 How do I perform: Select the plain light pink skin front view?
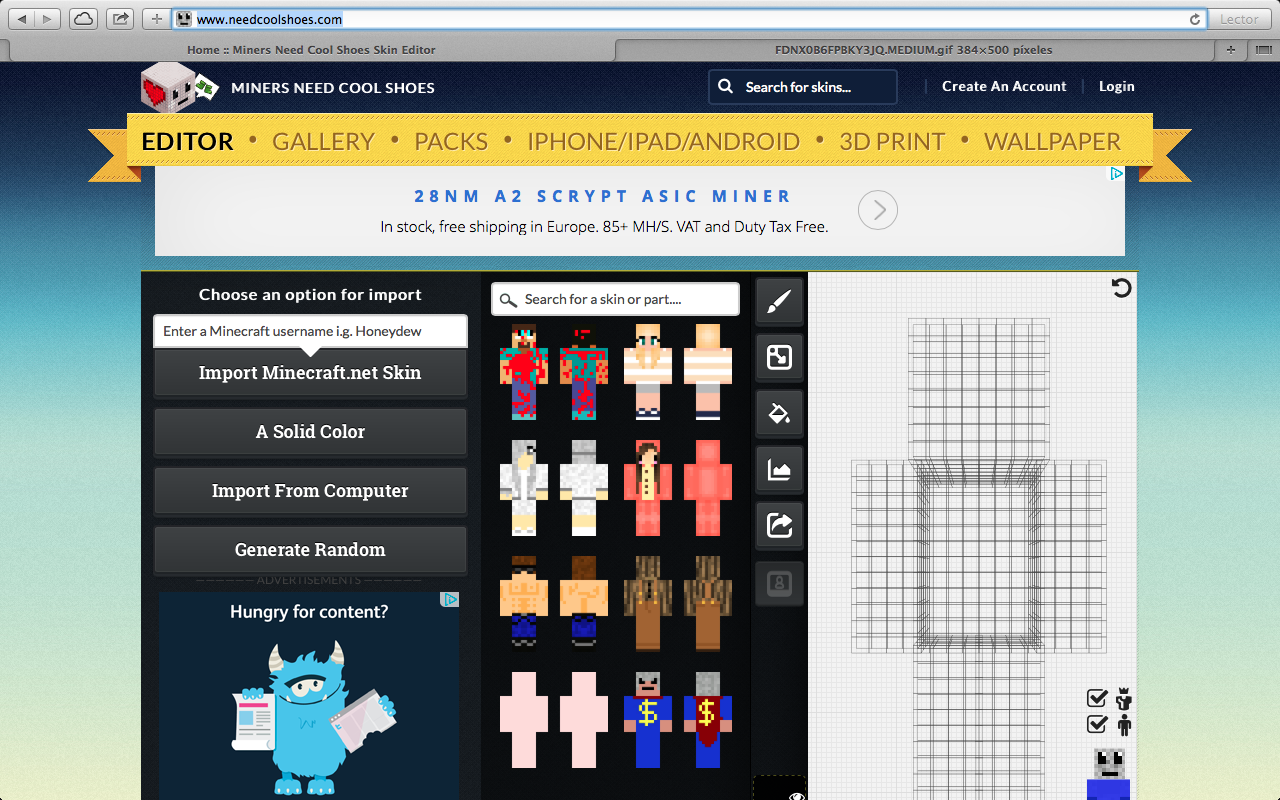[524, 719]
